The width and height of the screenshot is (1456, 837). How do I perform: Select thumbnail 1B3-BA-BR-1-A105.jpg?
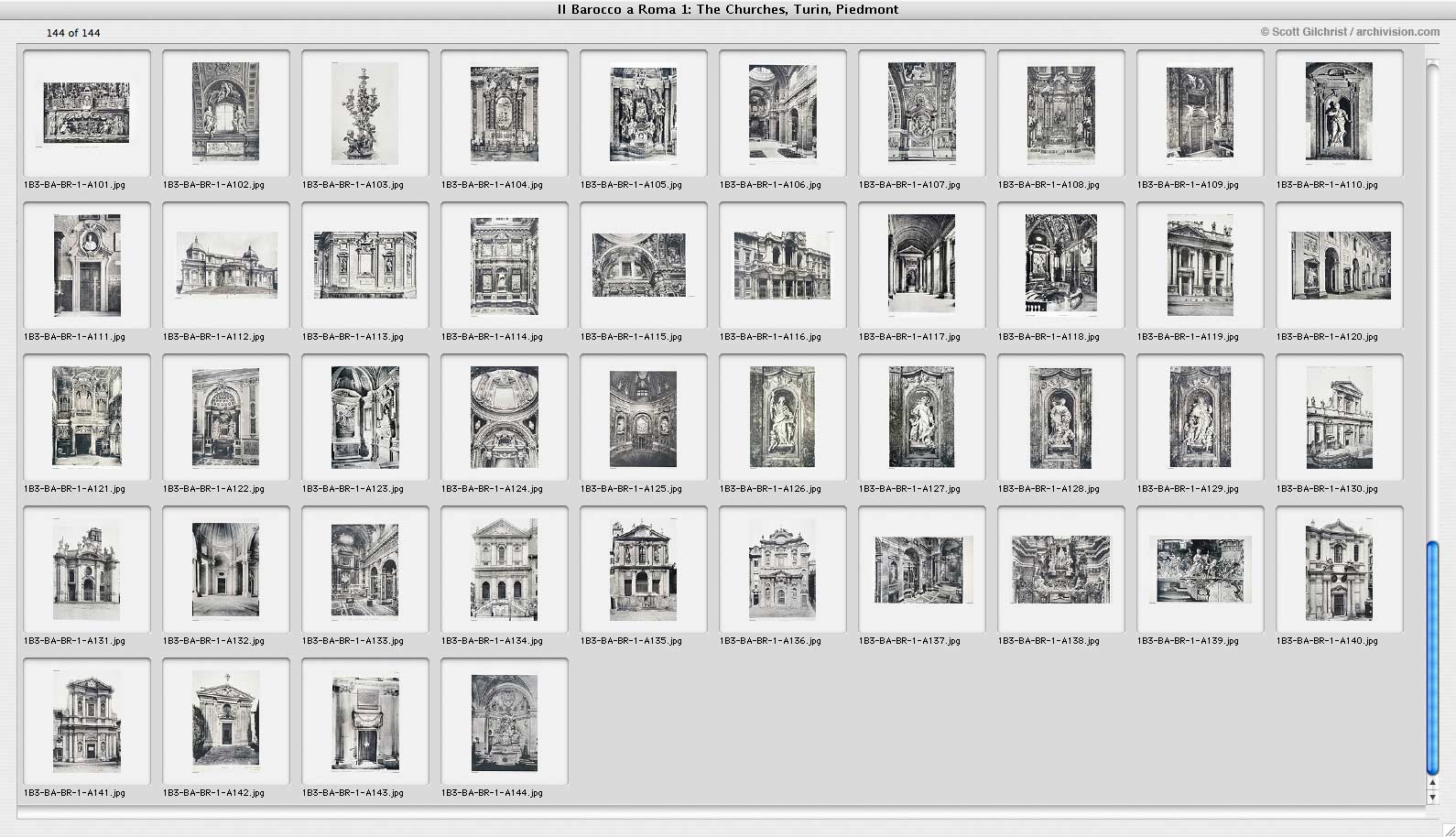(644, 113)
